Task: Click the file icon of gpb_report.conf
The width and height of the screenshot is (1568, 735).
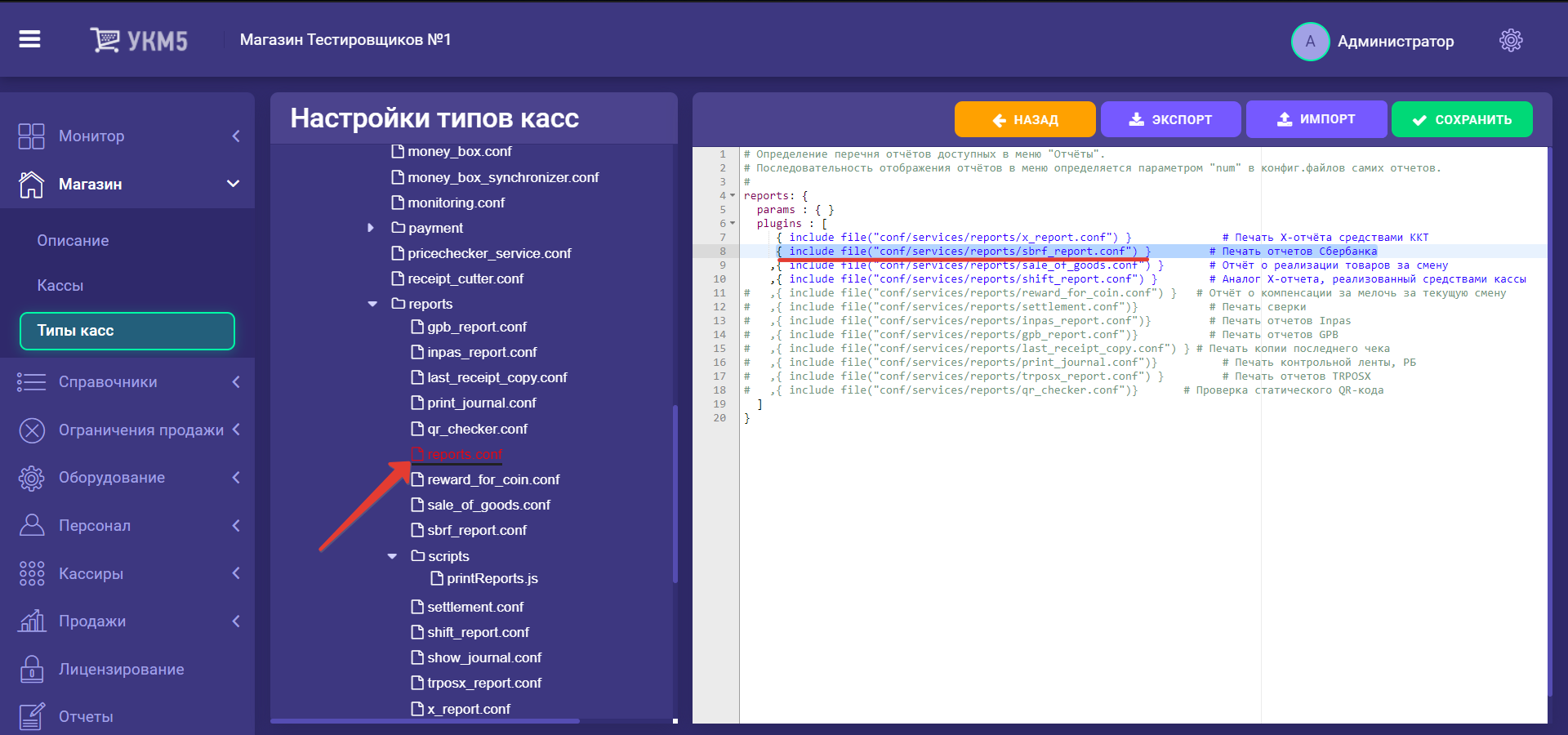Action: coord(417,327)
